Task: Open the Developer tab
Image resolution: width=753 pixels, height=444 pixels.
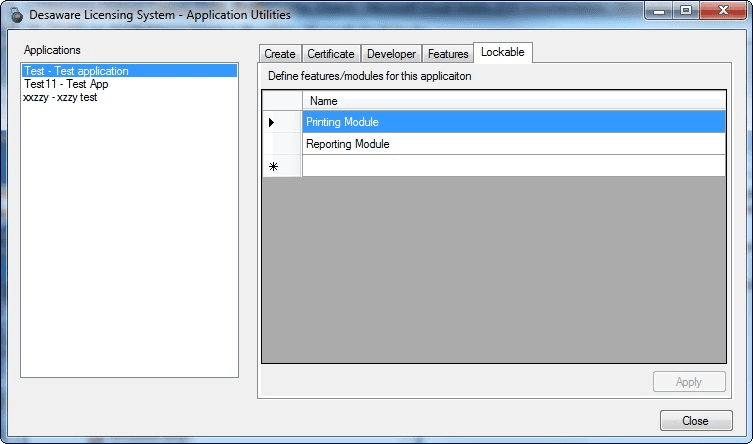Action: click(391, 54)
